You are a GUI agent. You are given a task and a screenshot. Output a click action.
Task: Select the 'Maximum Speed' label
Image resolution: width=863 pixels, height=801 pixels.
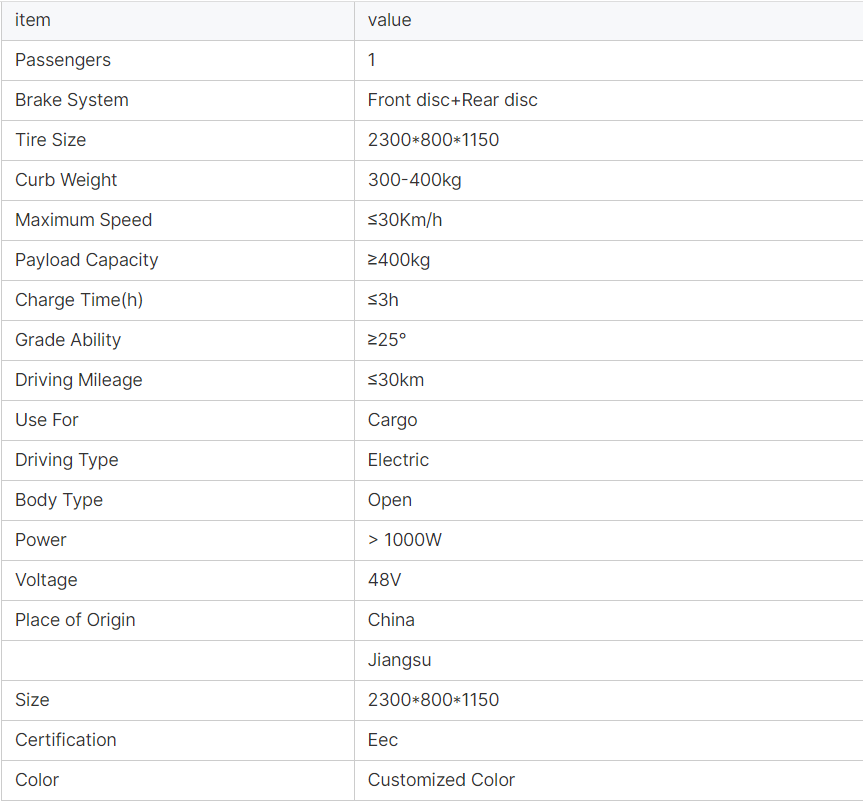(83, 220)
